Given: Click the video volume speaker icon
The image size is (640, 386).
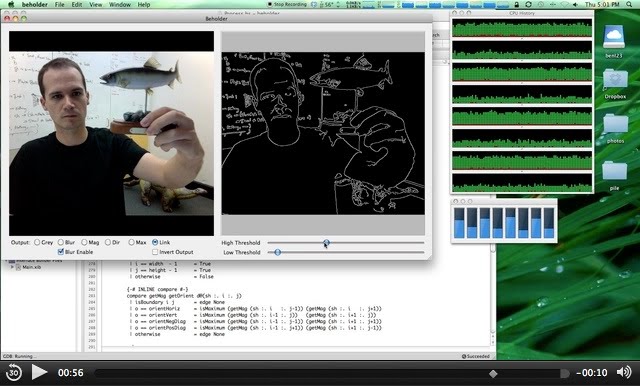Looking at the screenshot, I should pos(624,372).
